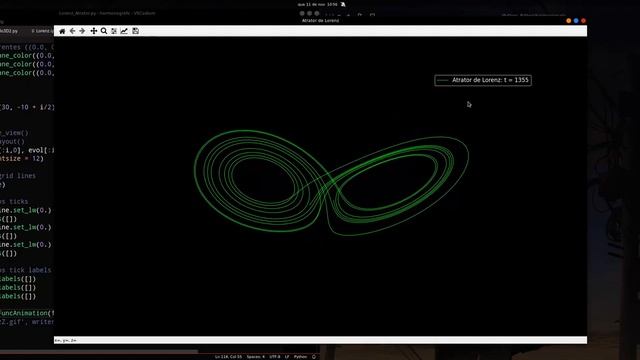Open Configure subplots tool
This screenshot has width=640, height=360.
pyautogui.click(x=114, y=31)
